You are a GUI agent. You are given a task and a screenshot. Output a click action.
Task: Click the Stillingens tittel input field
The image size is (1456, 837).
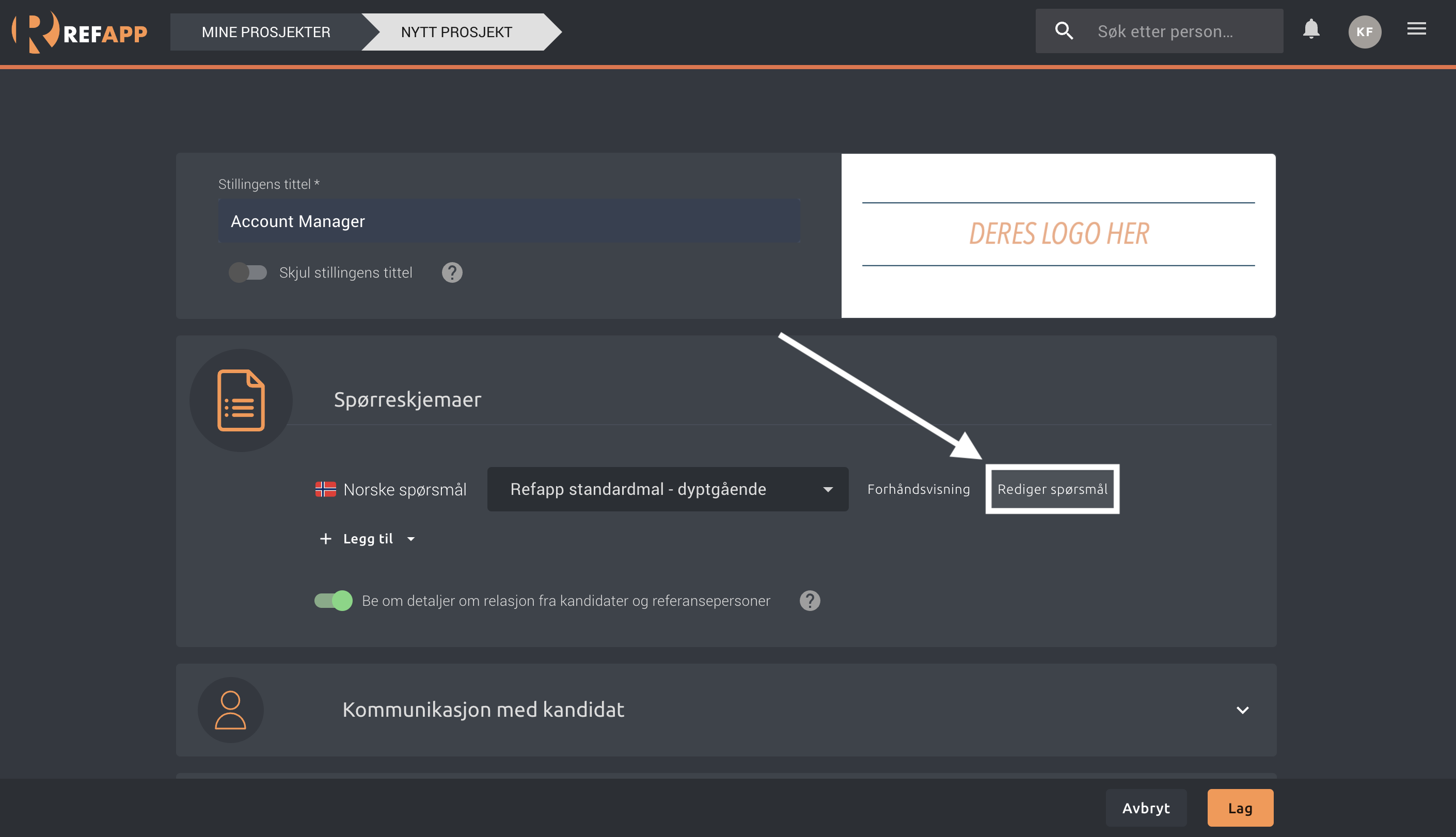click(x=509, y=221)
